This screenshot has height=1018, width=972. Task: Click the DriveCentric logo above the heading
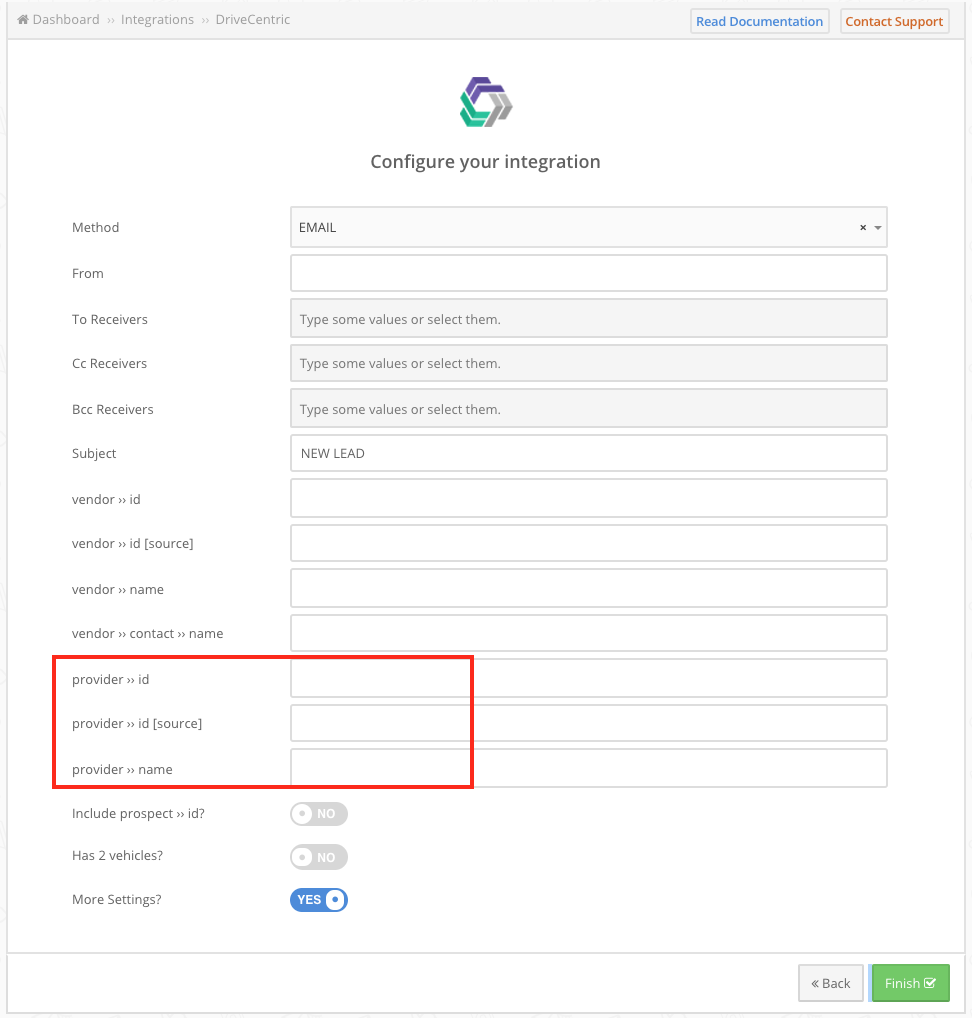pyautogui.click(x=486, y=102)
